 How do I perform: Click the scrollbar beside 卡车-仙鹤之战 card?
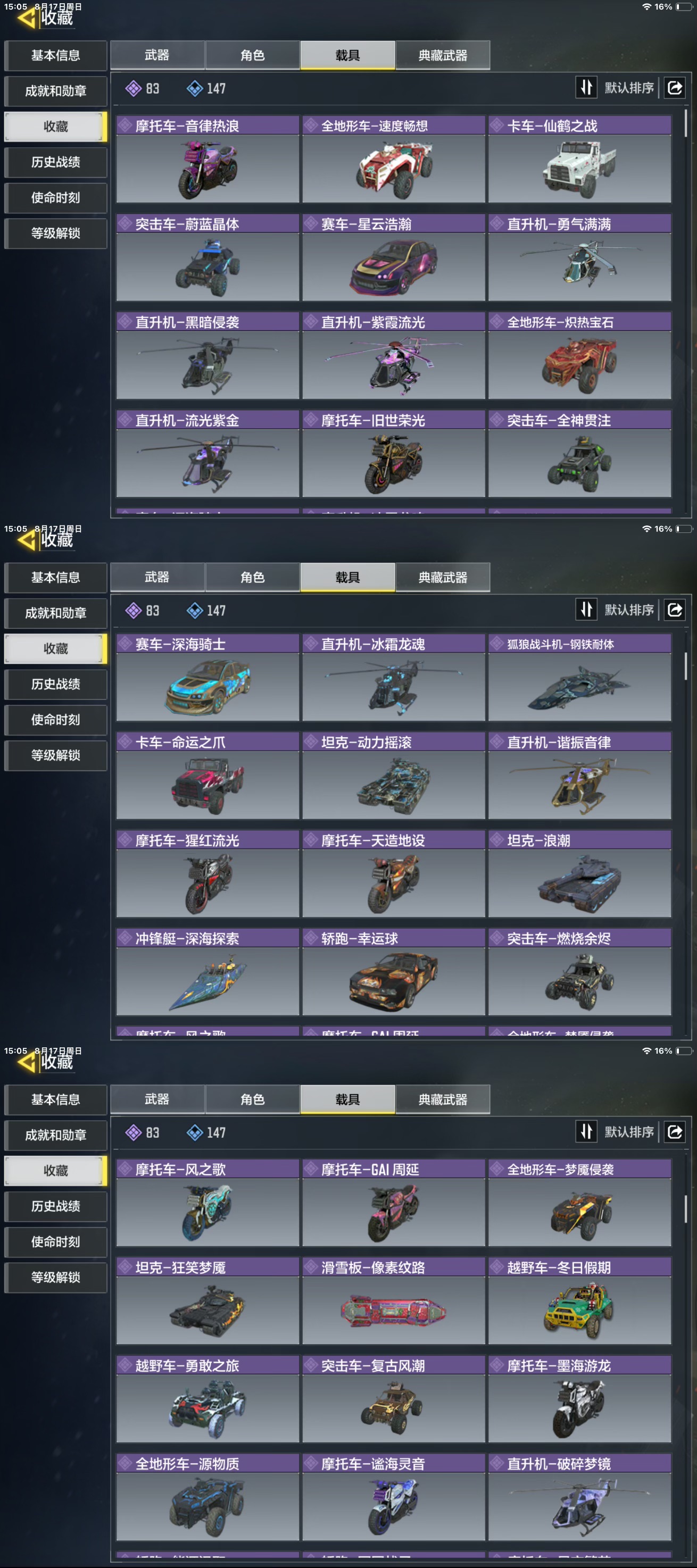[x=685, y=123]
